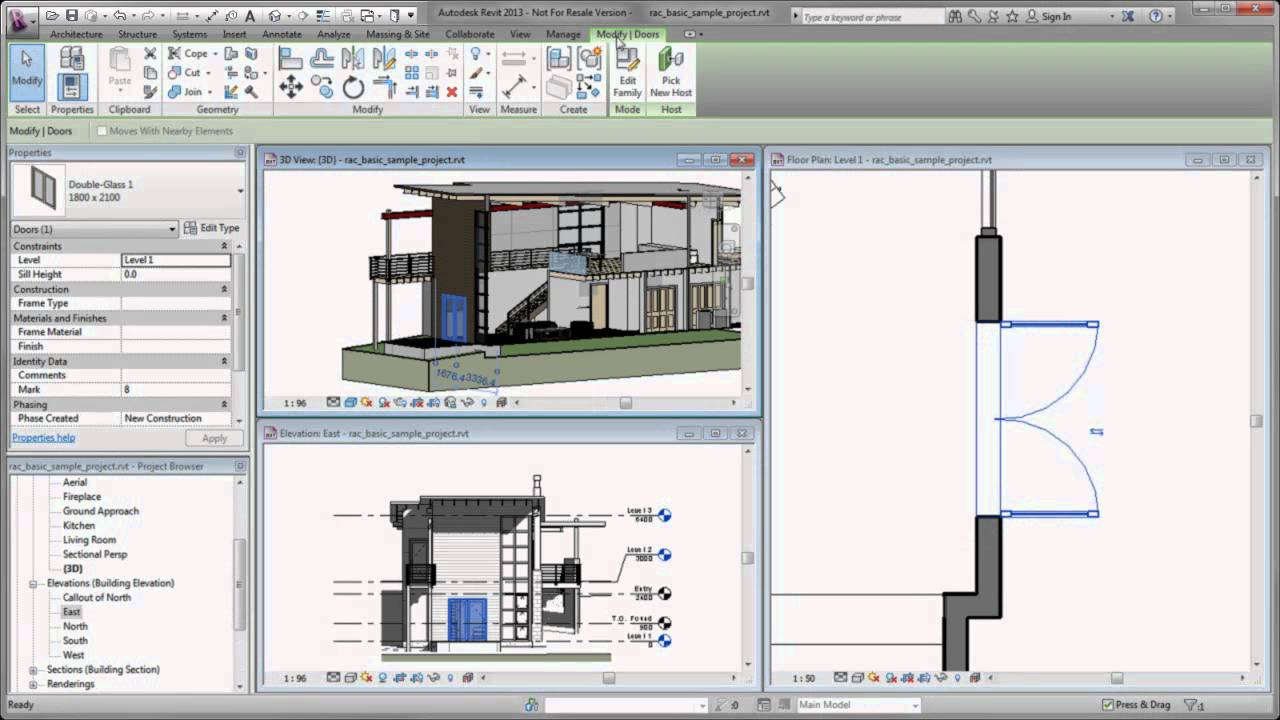Image resolution: width=1280 pixels, height=720 pixels.
Task: Select the Move tool in Modify panel
Action: pyautogui.click(x=291, y=87)
